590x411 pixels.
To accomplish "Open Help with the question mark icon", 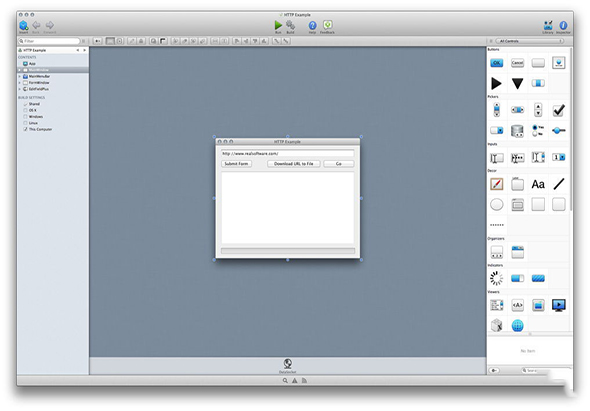I will (312, 25).
